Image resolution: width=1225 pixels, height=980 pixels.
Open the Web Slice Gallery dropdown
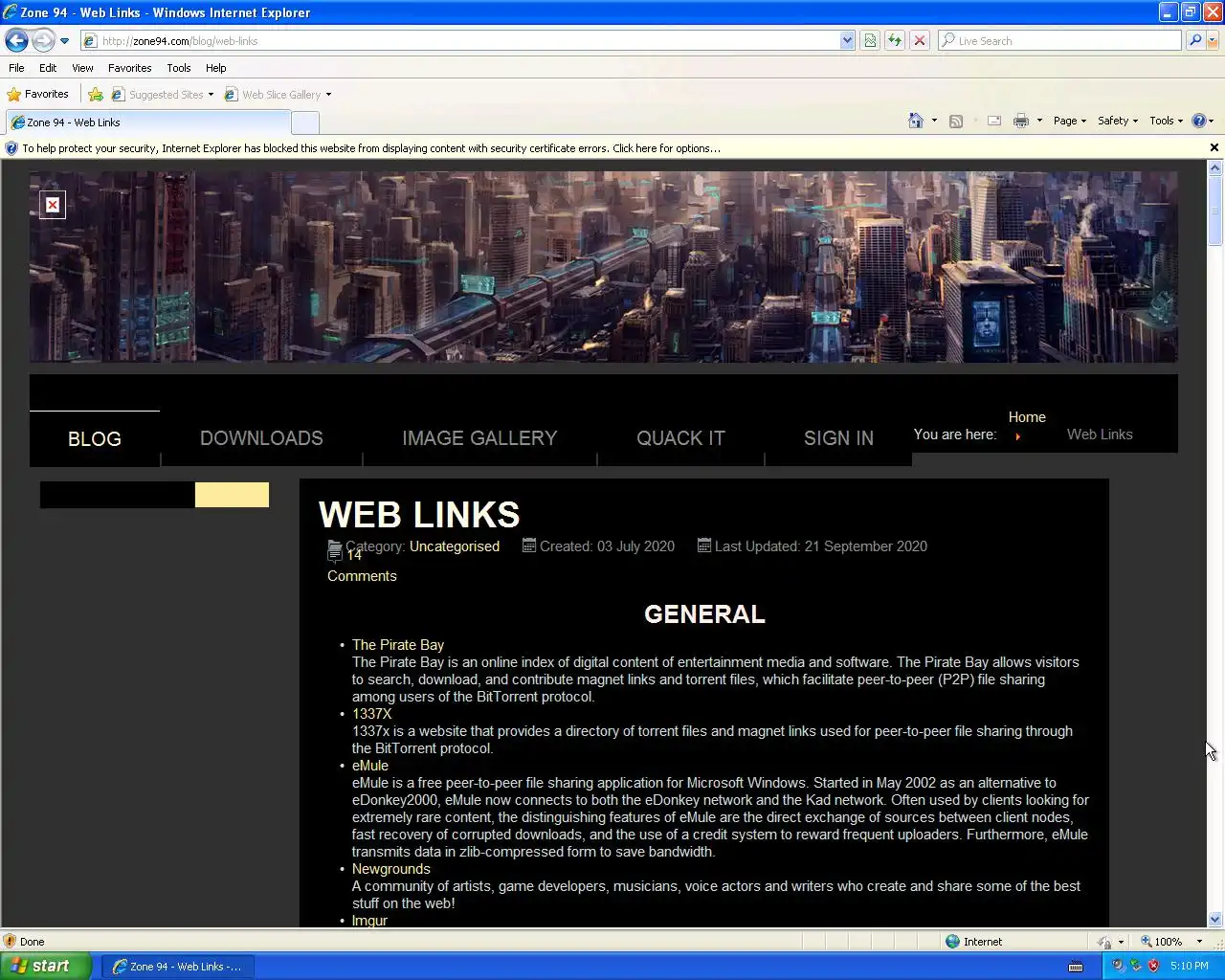tap(278, 94)
